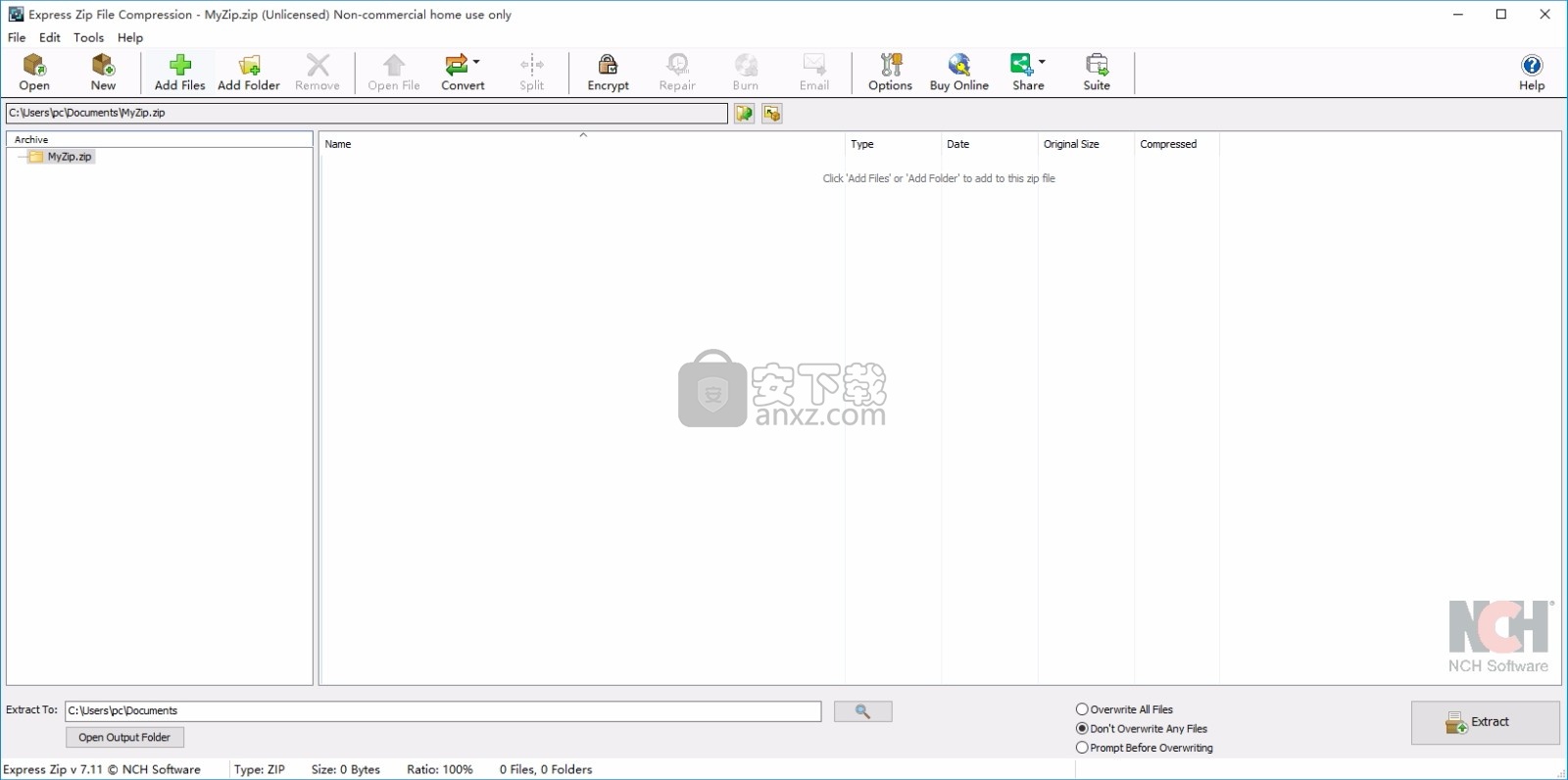Open Options from the toolbar

tap(891, 72)
